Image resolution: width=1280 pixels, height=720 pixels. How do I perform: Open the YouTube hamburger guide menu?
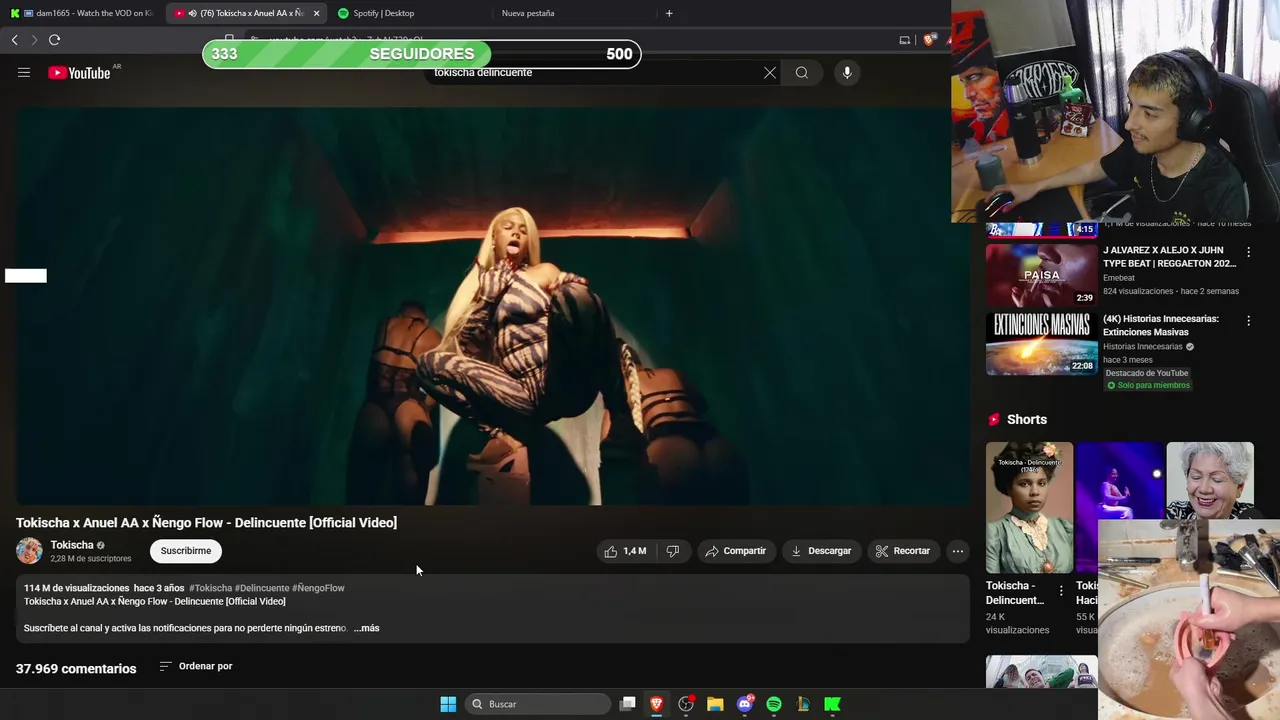[24, 72]
